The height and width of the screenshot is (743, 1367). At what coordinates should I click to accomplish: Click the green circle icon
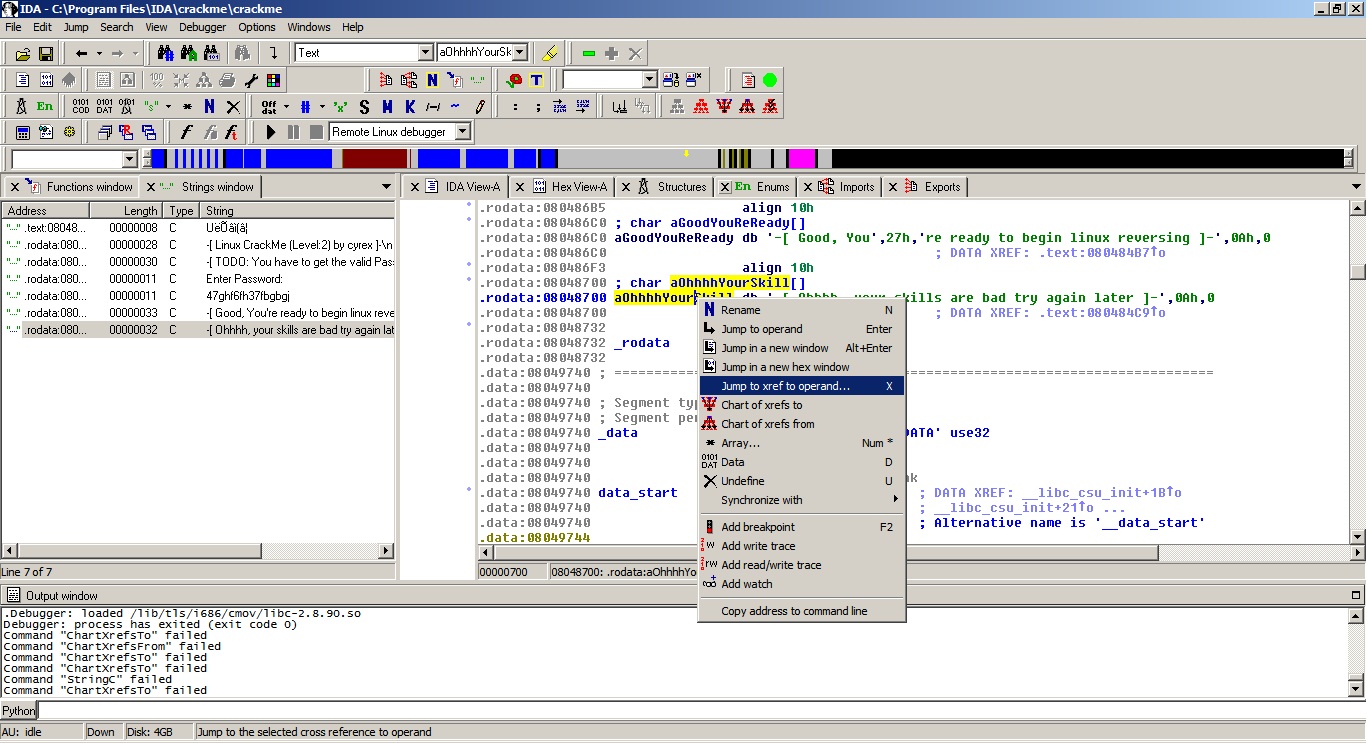click(x=769, y=80)
